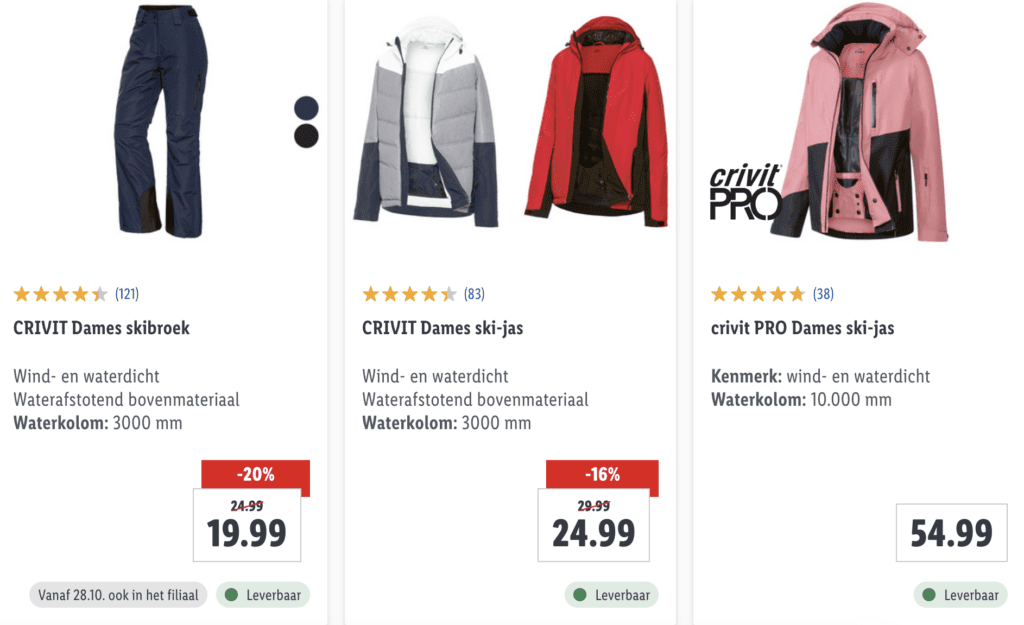
Task: Click the star rating of the skibroek
Action: click(61, 294)
